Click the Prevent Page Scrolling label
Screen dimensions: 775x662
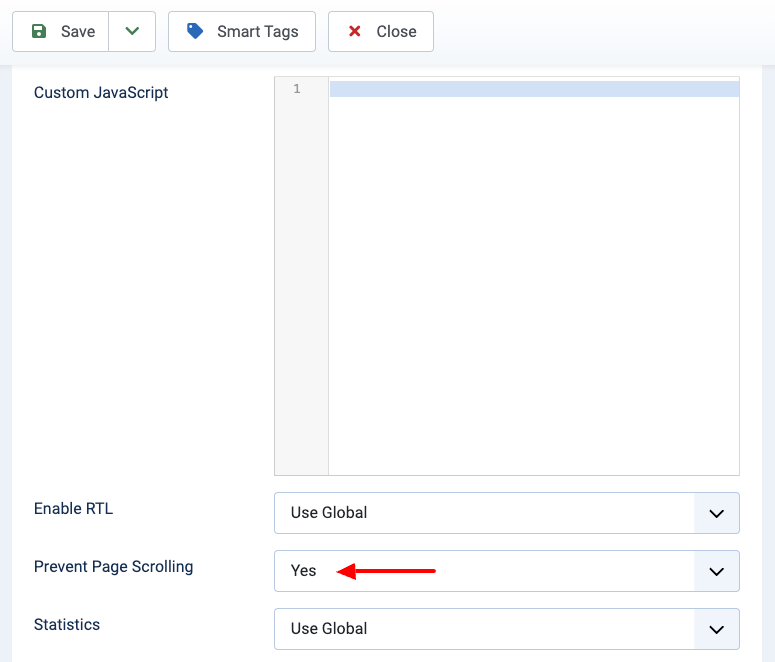pyautogui.click(x=113, y=567)
